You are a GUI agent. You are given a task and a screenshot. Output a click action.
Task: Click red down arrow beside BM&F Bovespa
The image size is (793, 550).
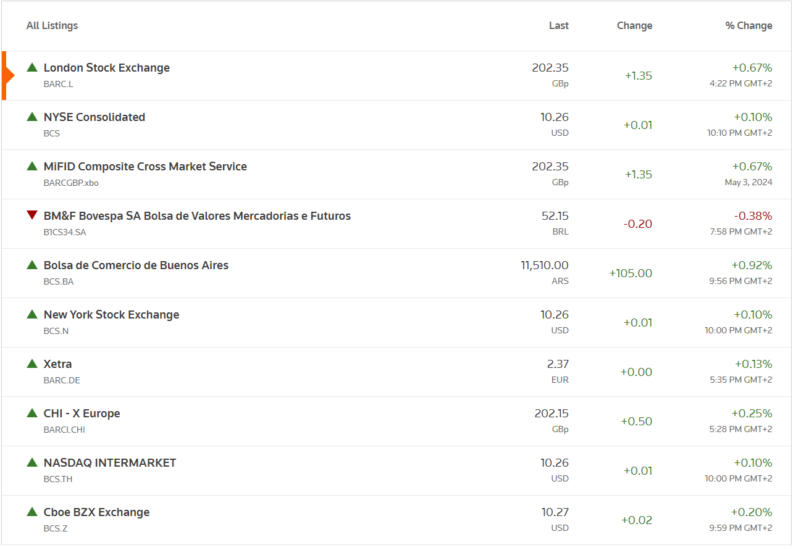[32, 216]
